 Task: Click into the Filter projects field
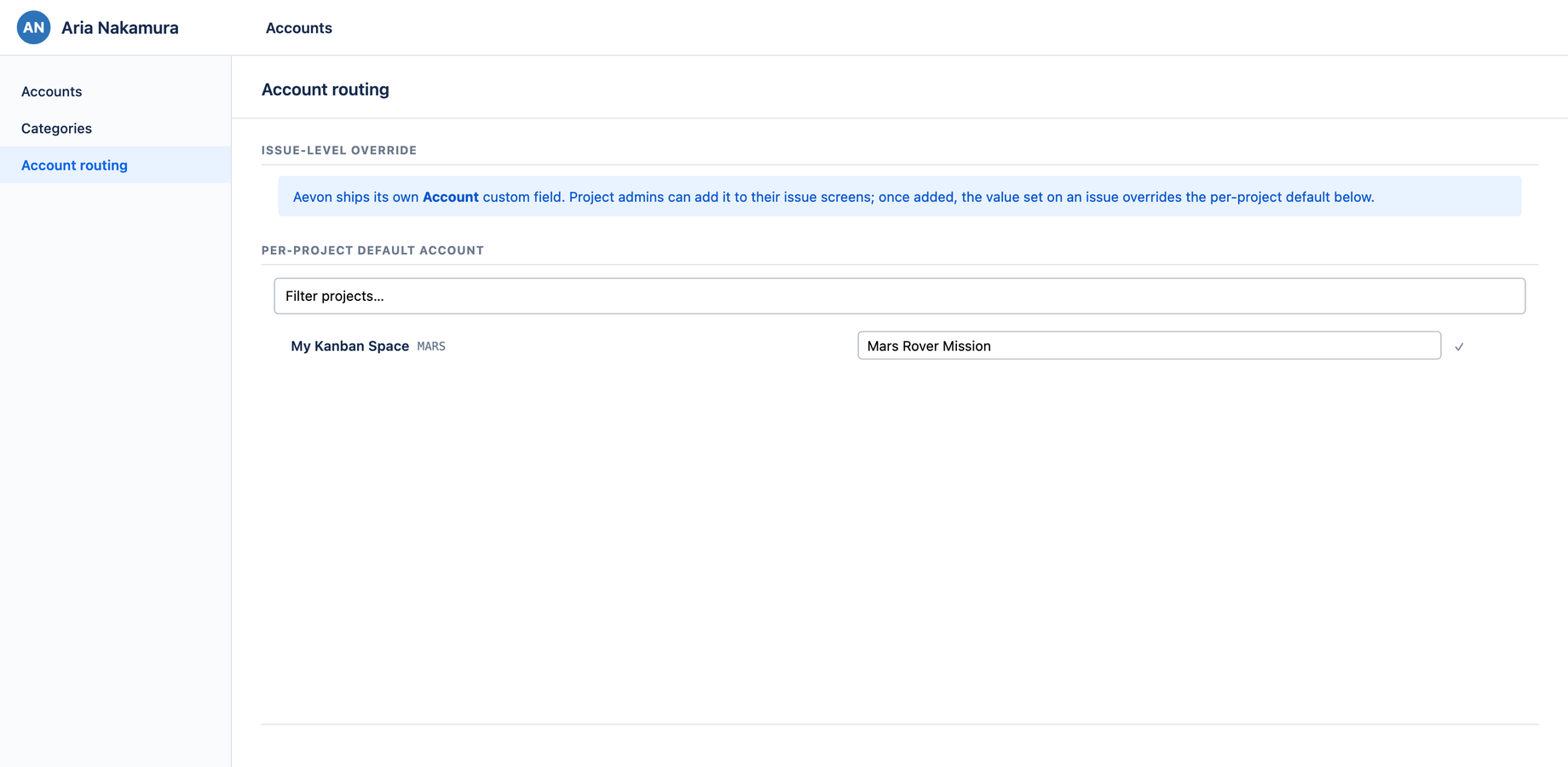pos(899,296)
